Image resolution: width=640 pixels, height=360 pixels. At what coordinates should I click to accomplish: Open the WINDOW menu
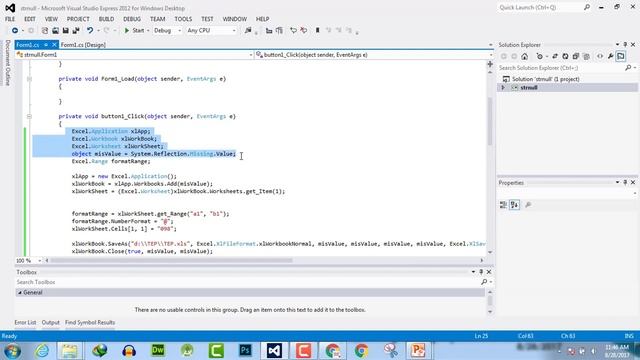235,19
